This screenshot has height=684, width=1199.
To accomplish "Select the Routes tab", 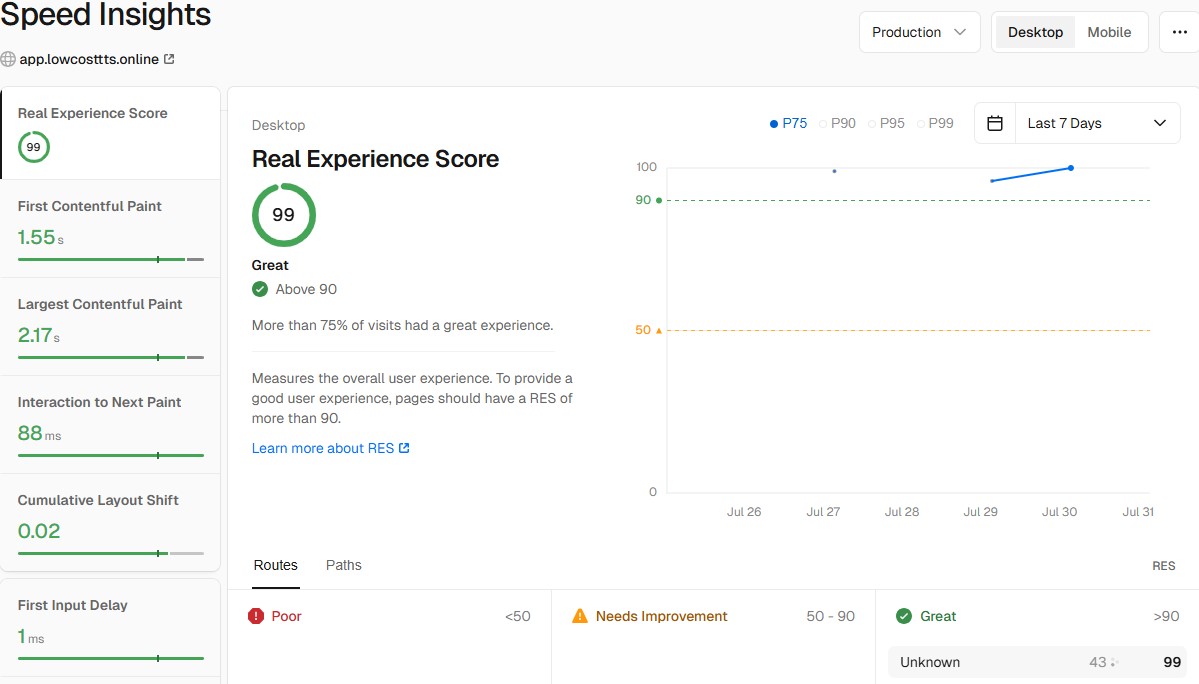I will pyautogui.click(x=275, y=565).
